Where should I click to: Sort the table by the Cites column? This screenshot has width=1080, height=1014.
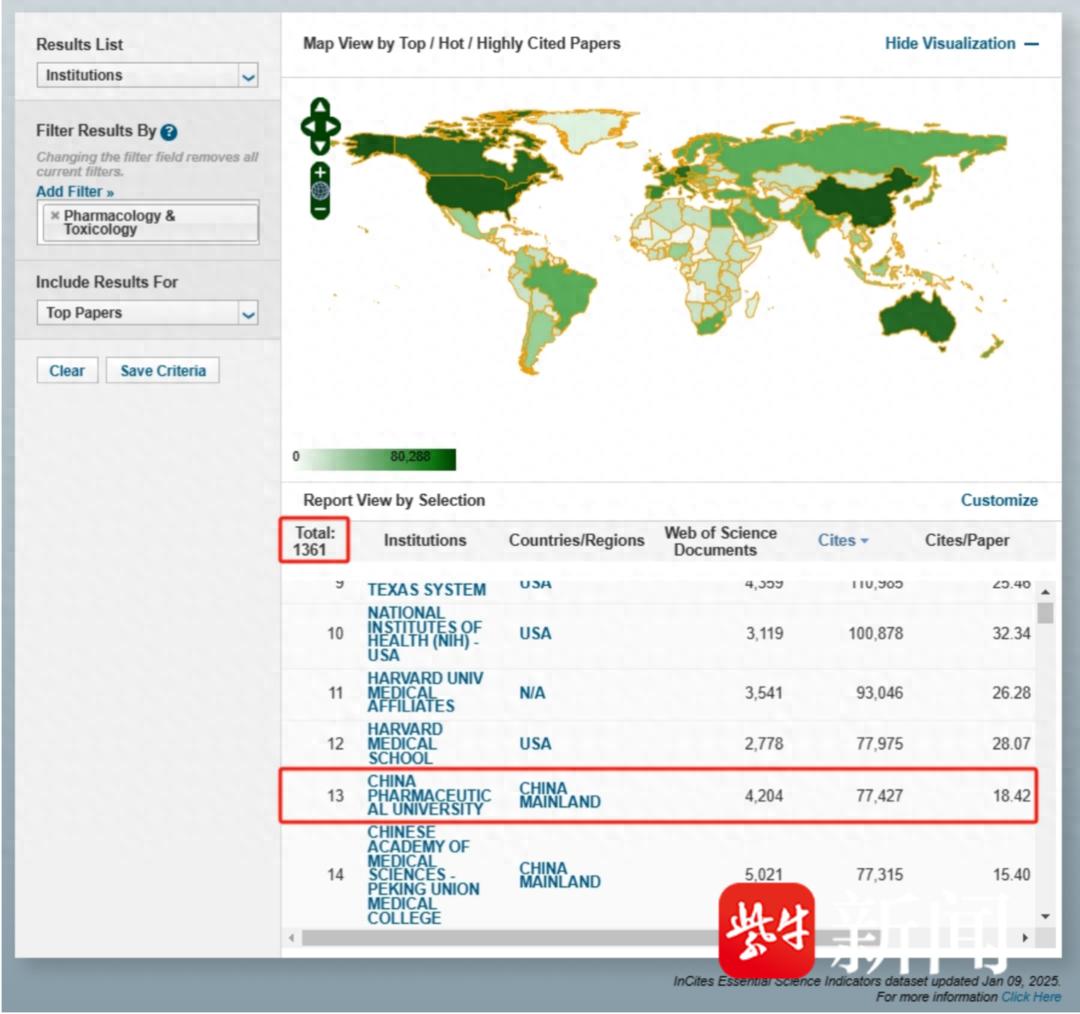(x=843, y=540)
